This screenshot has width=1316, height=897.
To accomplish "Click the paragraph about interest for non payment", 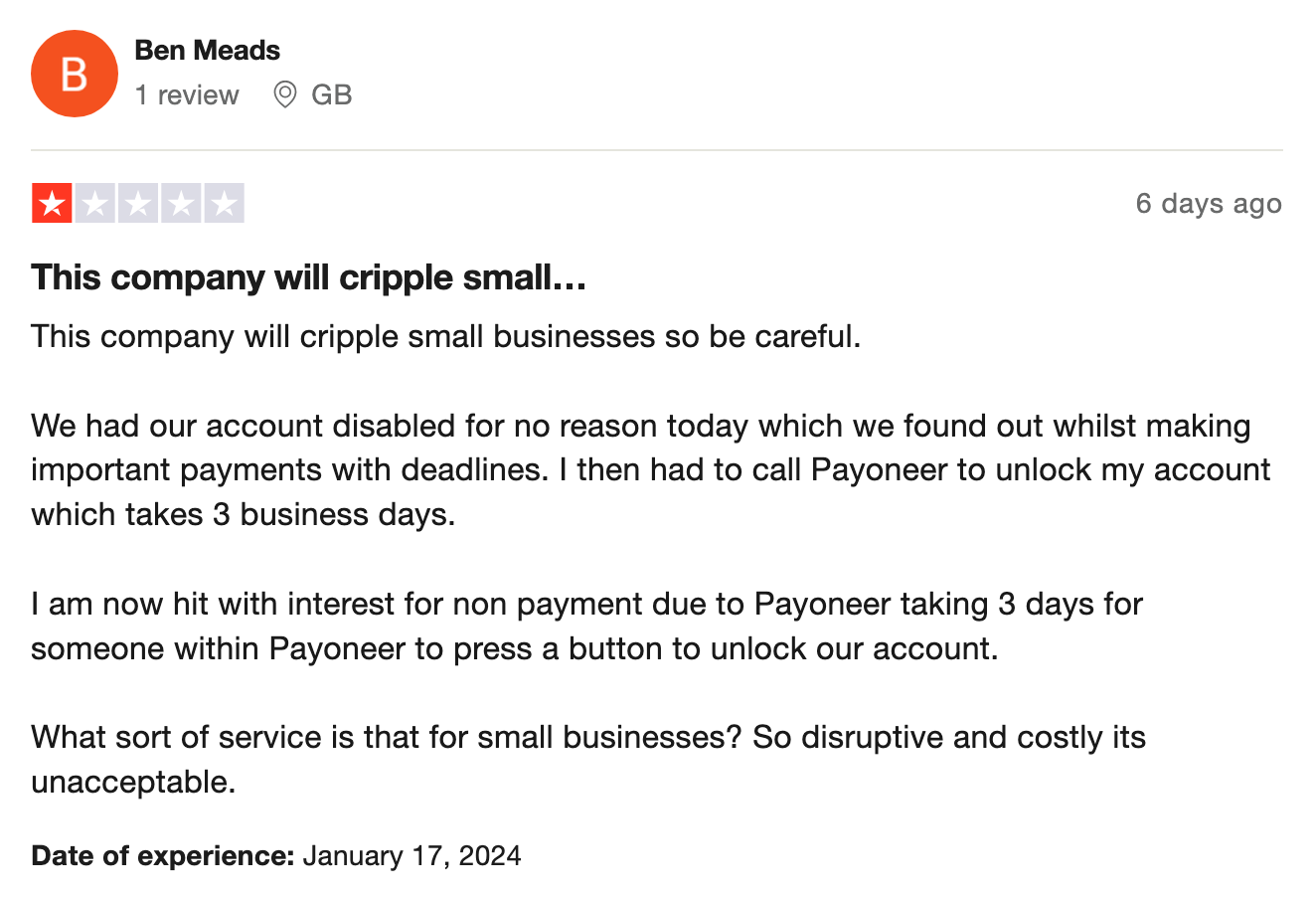I will click(586, 626).
